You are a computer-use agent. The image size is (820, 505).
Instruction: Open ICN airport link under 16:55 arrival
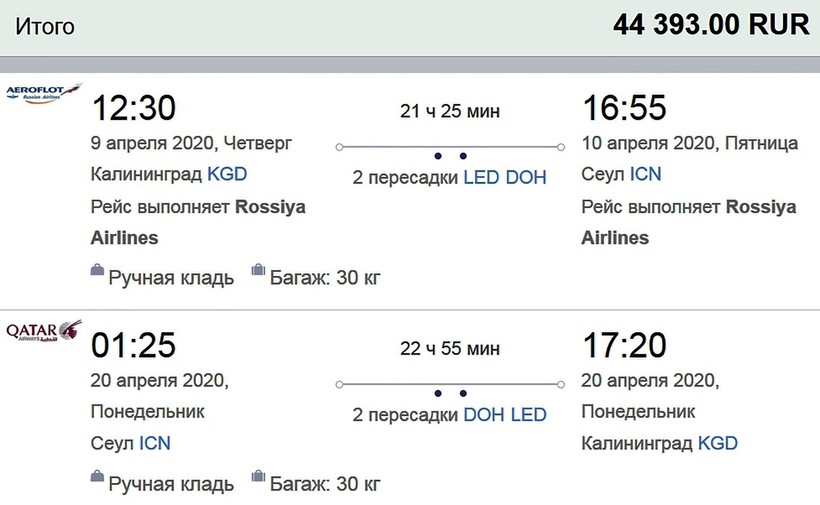[x=645, y=174]
